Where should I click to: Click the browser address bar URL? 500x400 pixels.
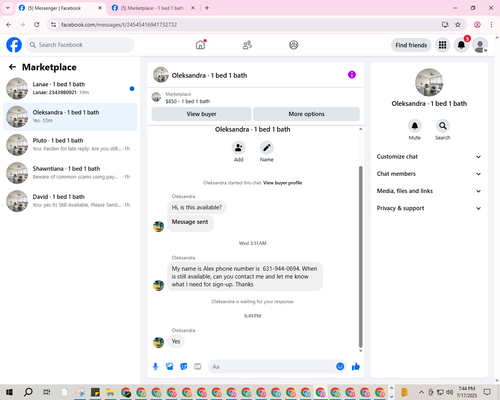[119, 25]
